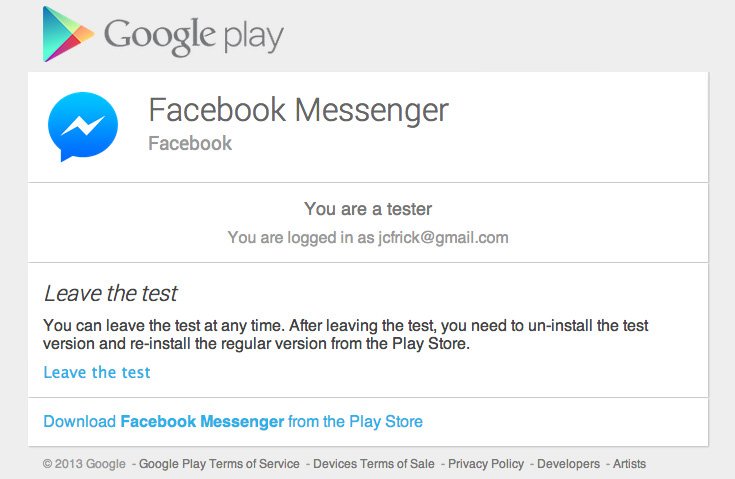Image resolution: width=735 pixels, height=479 pixels.
Task: Open Google Play Terms of Service
Action: [219, 463]
